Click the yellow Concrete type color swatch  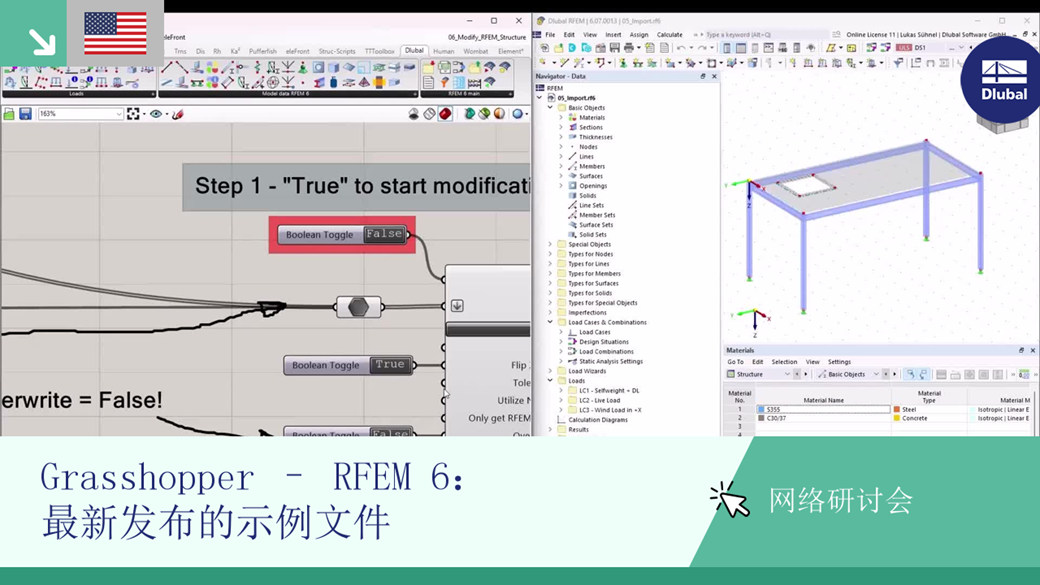pos(897,419)
